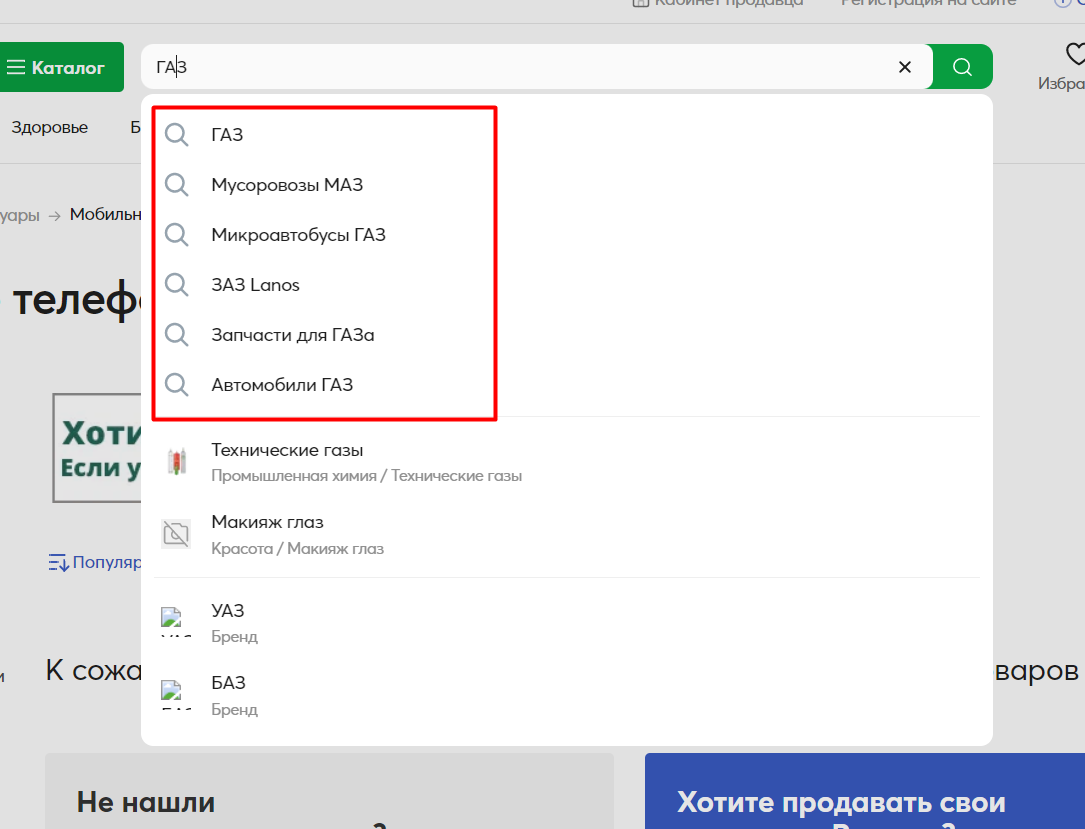
Task: Click the "Не нашли" gray card
Action: pyautogui.click(x=329, y=791)
